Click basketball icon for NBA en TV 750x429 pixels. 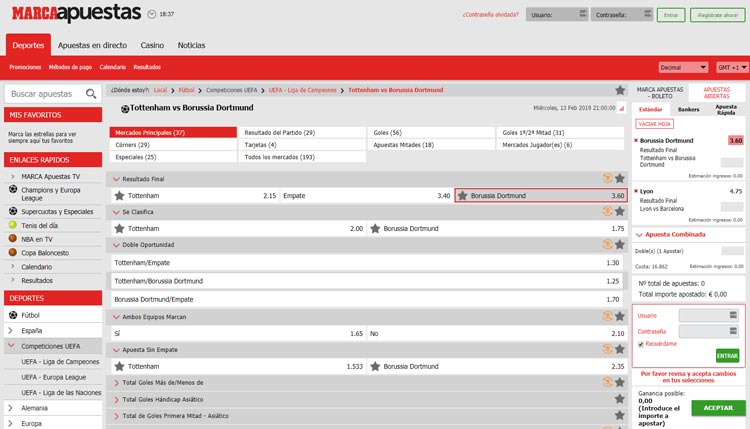click(13, 239)
